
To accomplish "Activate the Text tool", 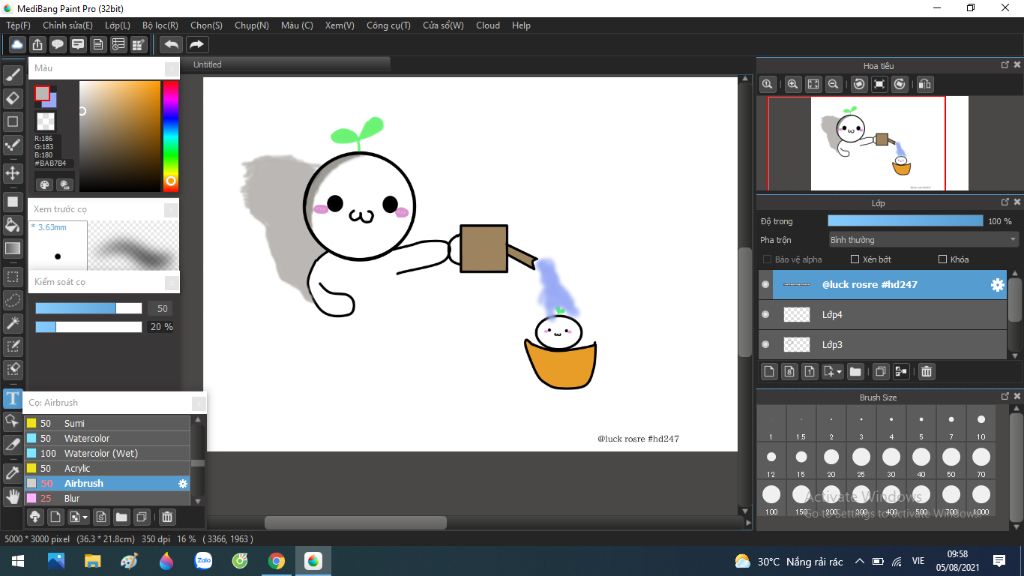I will 13,398.
